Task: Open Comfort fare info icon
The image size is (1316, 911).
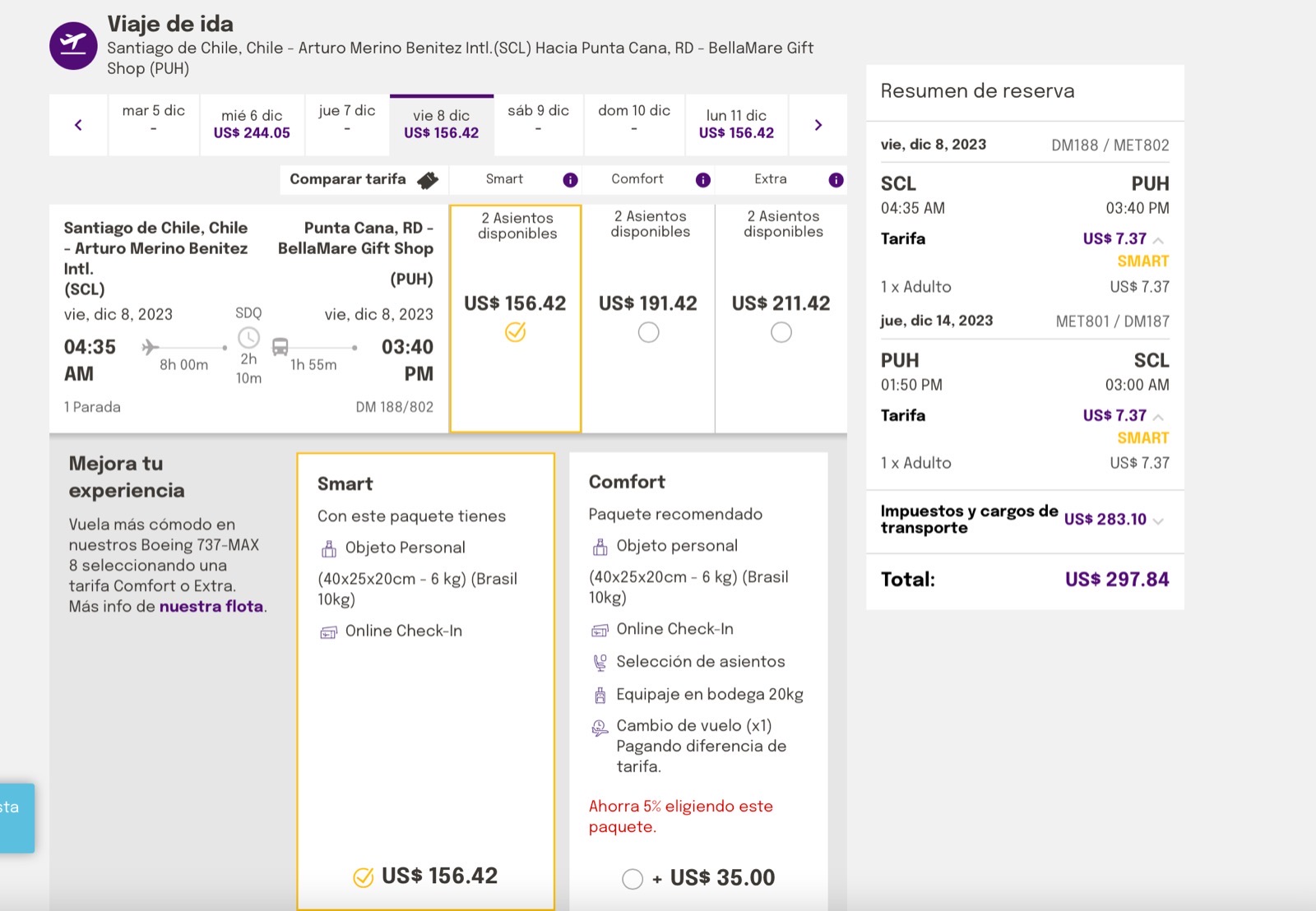Action: click(703, 180)
